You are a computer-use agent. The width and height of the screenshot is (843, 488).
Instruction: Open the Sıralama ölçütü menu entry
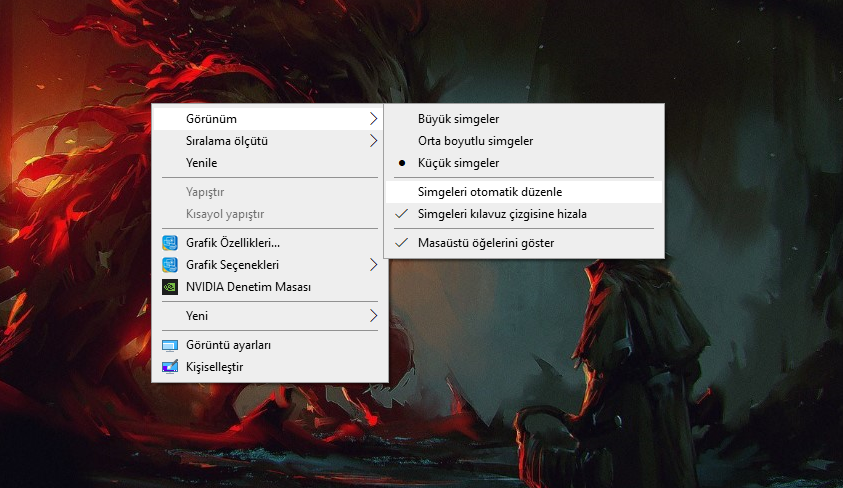[270, 141]
